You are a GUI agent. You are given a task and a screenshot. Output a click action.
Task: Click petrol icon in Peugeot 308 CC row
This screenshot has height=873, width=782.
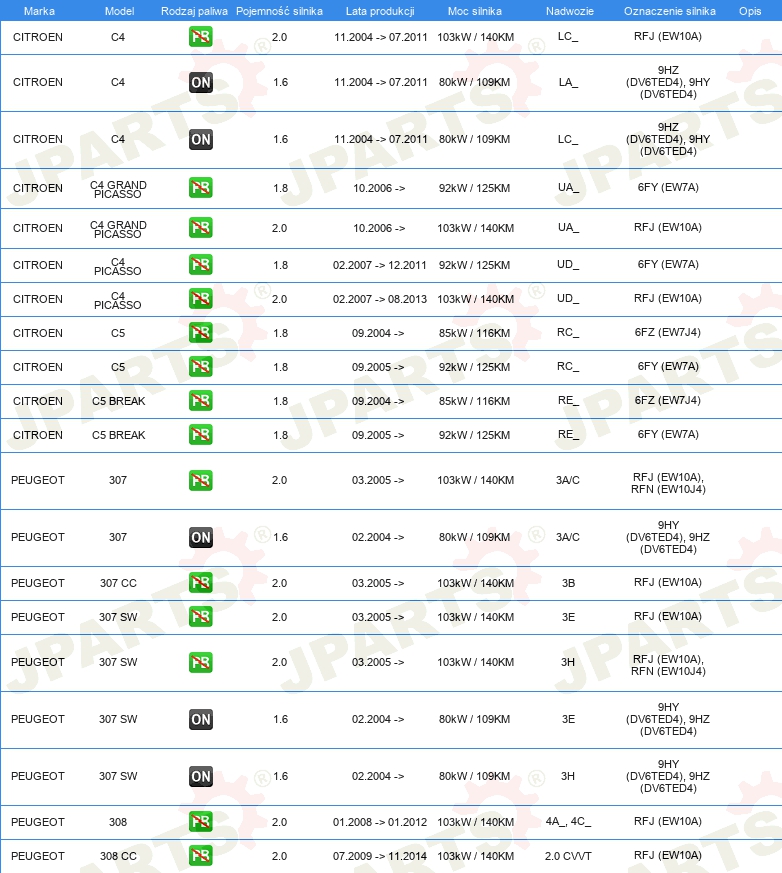[x=200, y=856]
